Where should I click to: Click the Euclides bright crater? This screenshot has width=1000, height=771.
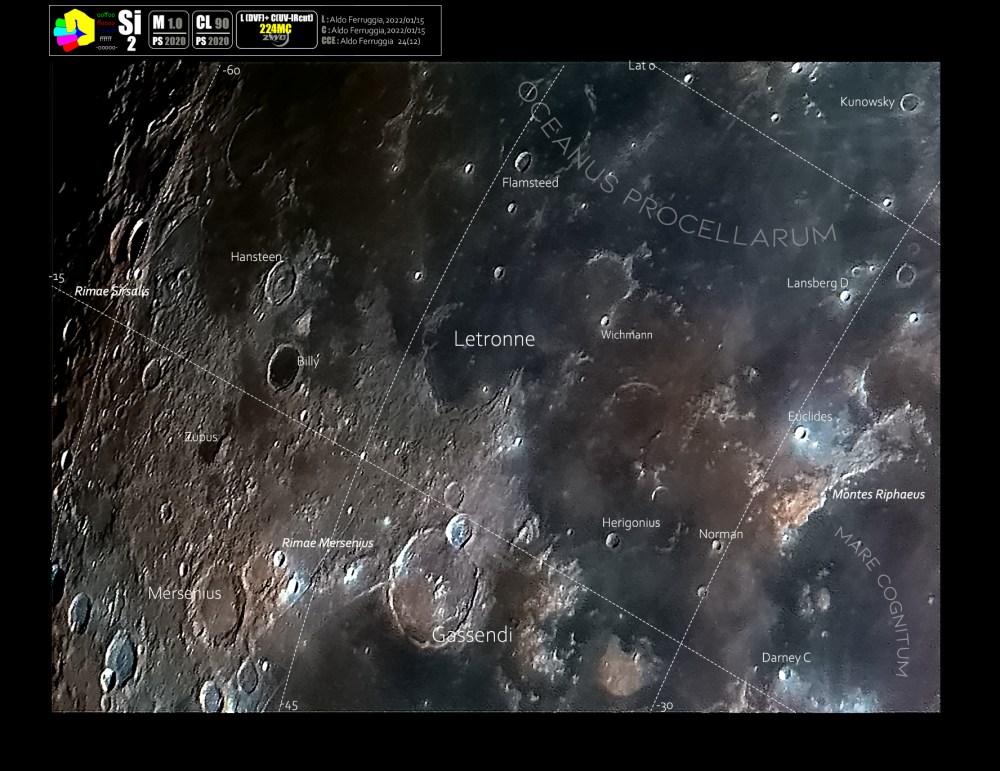[x=801, y=433]
